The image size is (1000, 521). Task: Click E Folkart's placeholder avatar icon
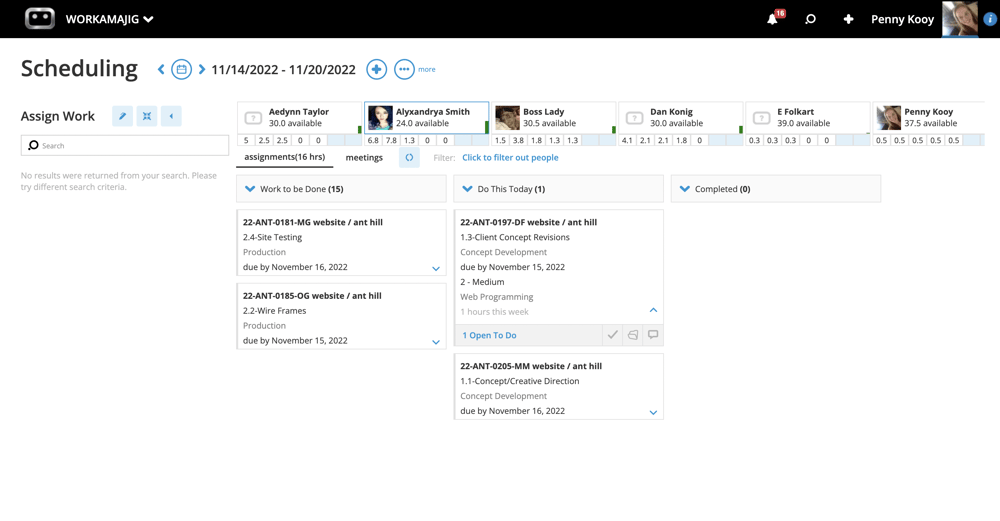tap(761, 118)
